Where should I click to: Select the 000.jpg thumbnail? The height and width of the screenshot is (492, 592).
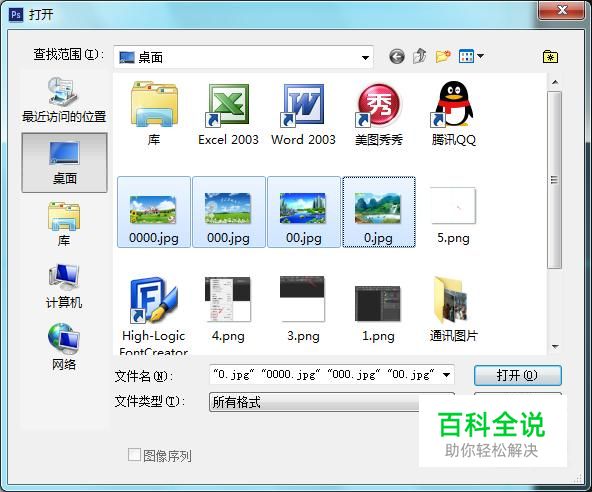(x=228, y=212)
